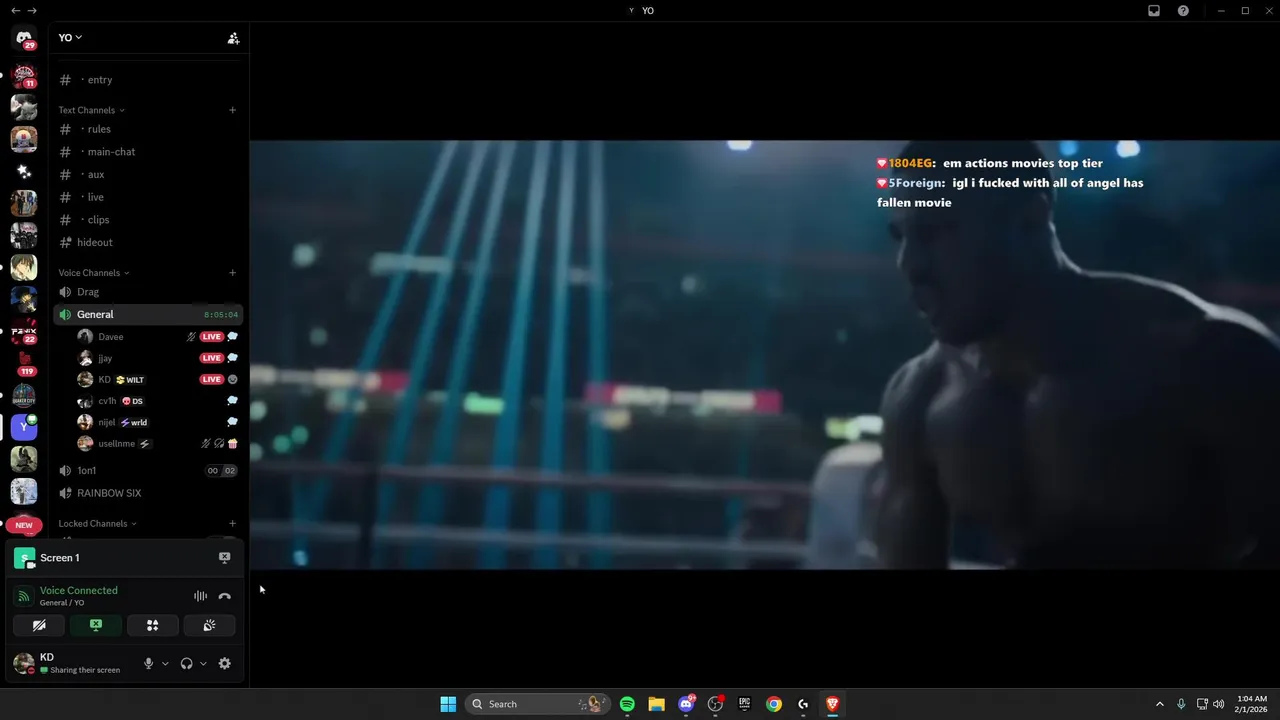Open Logitech G HUB from the taskbar
This screenshot has width=1280, height=720.
pos(803,704)
